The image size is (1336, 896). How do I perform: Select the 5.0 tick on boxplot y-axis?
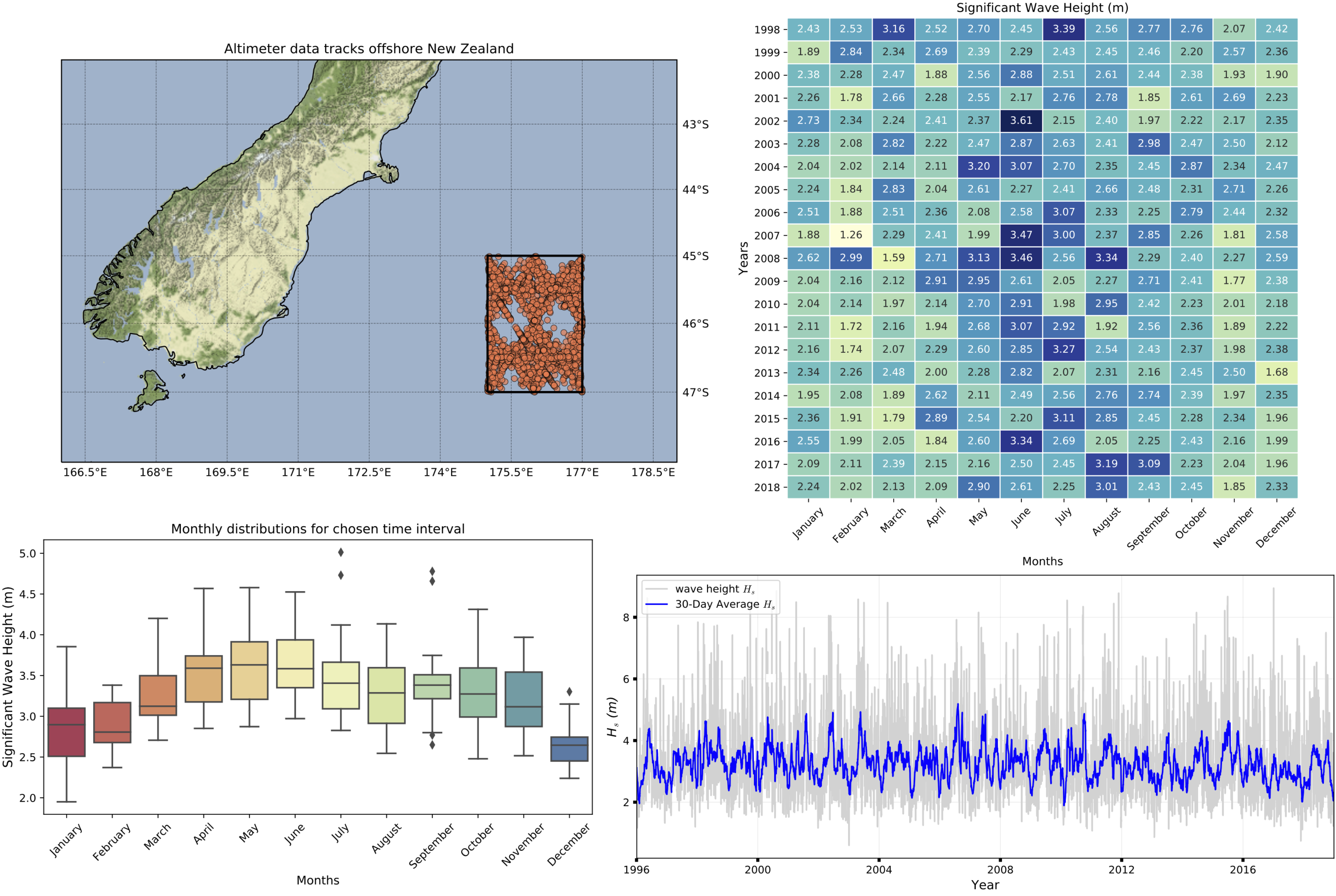27,554
